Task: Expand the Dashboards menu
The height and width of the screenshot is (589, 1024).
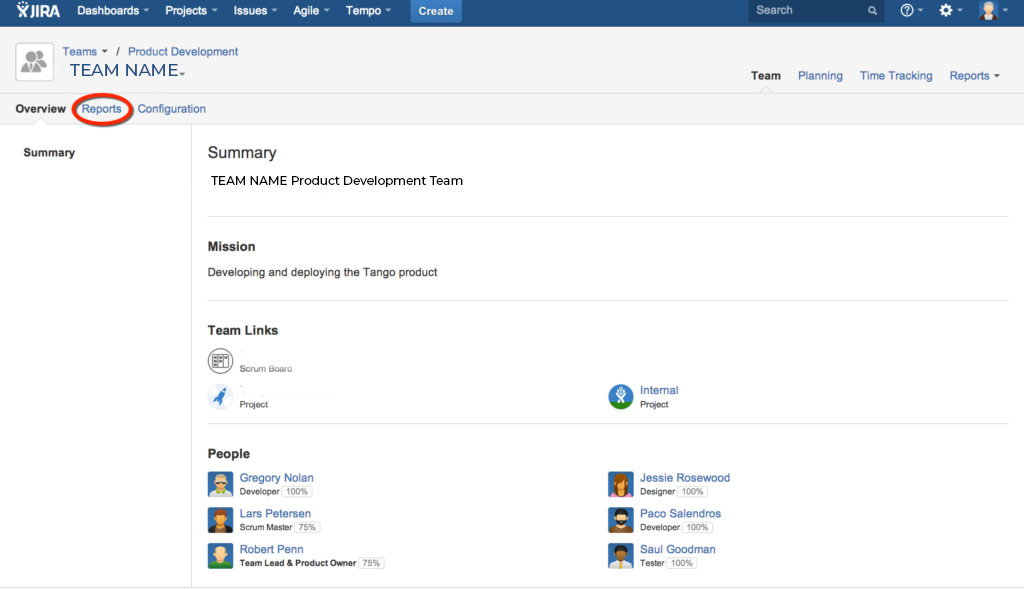Action: pyautogui.click(x=113, y=10)
